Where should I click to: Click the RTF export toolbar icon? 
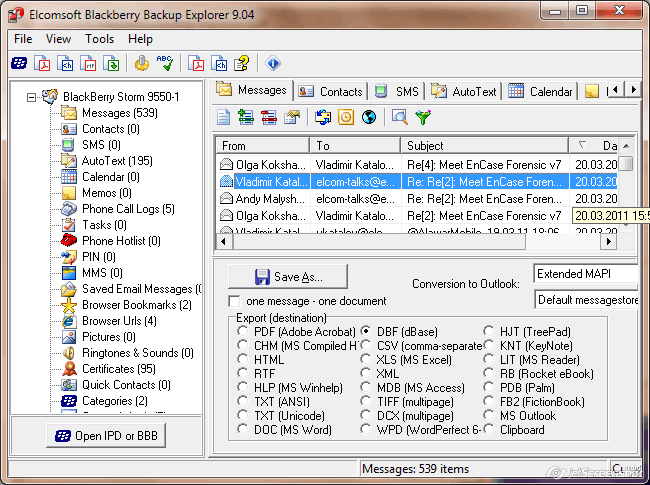pos(88,63)
